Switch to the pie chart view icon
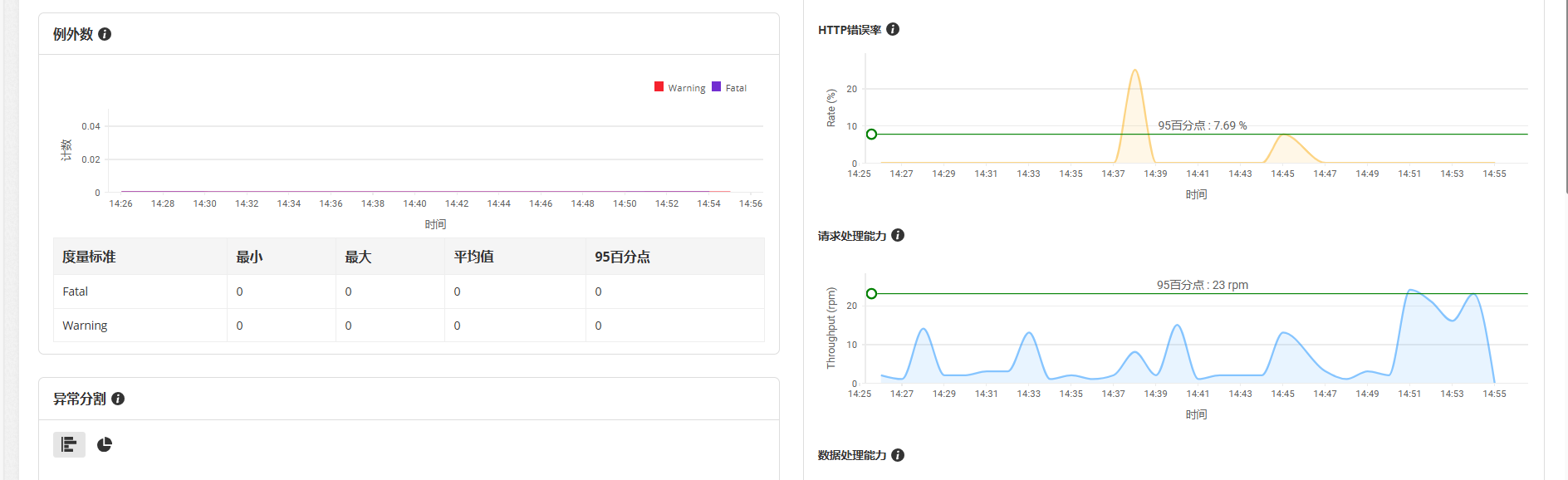 tap(105, 444)
